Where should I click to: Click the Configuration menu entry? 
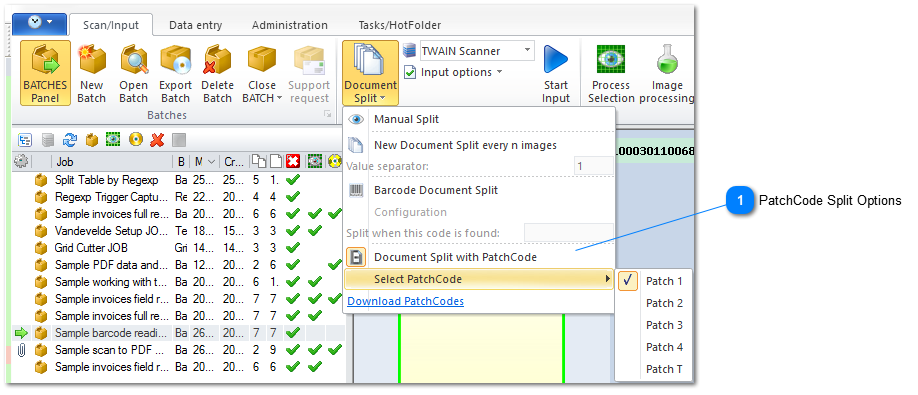410,212
